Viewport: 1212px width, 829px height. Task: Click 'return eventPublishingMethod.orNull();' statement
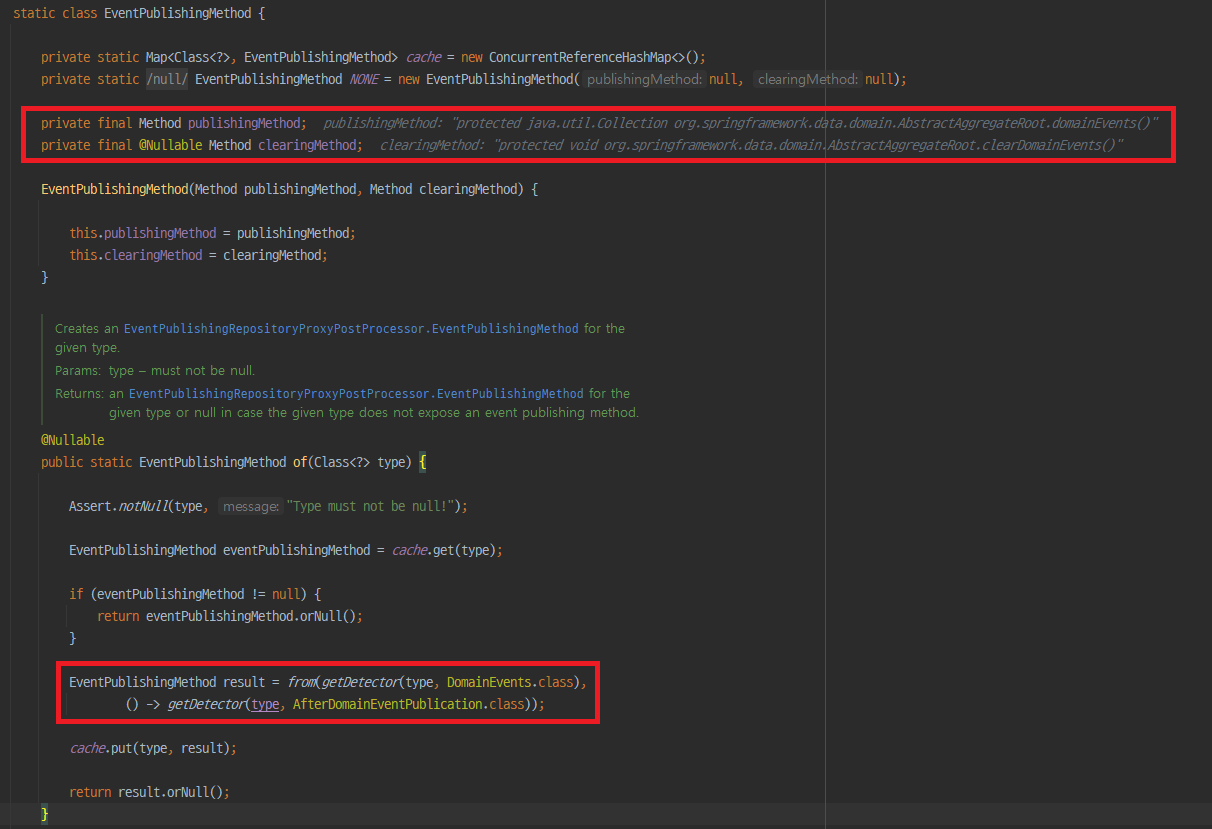[230, 616]
